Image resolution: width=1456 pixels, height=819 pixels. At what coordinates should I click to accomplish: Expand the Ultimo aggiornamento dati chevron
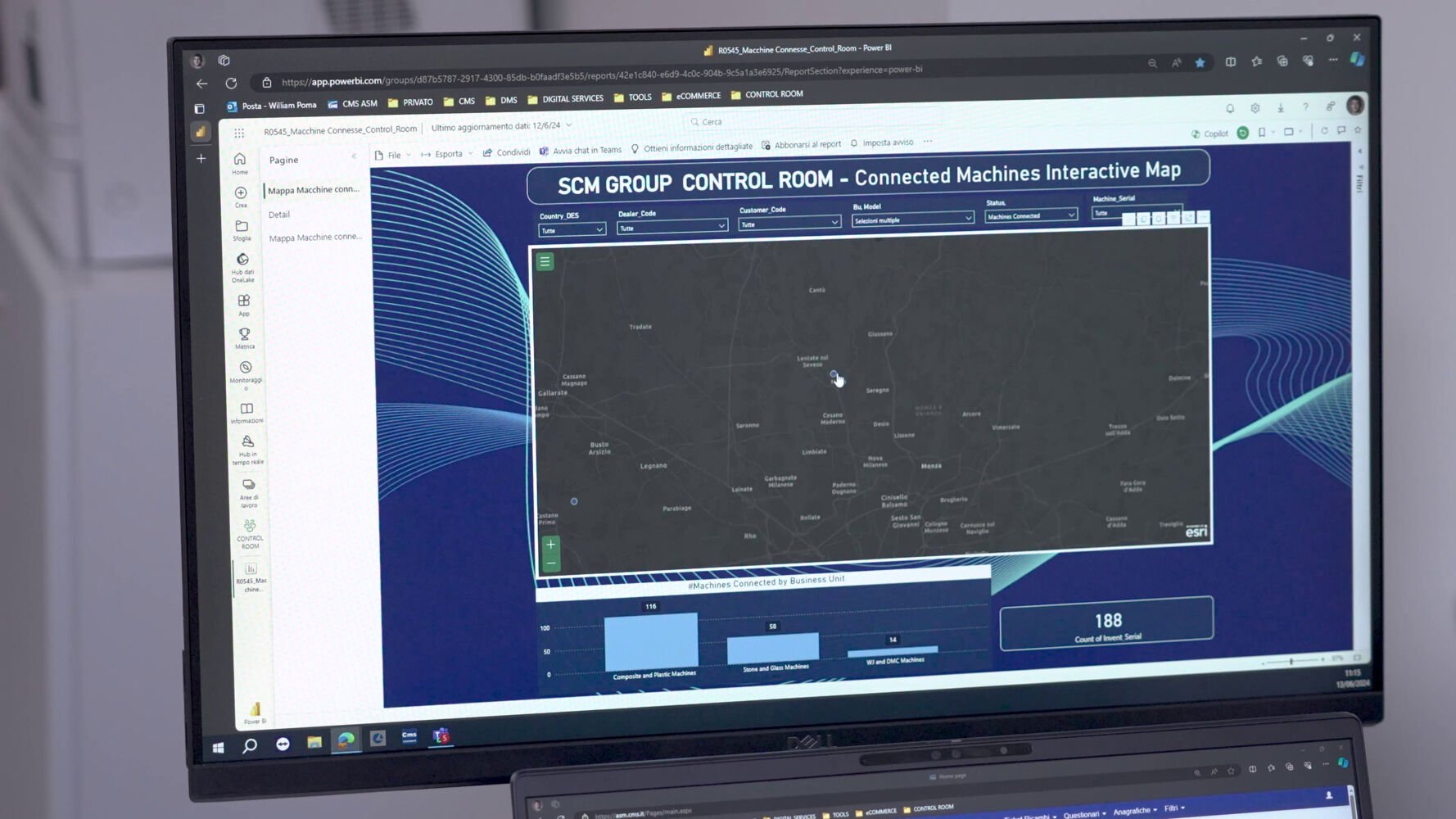tap(569, 125)
